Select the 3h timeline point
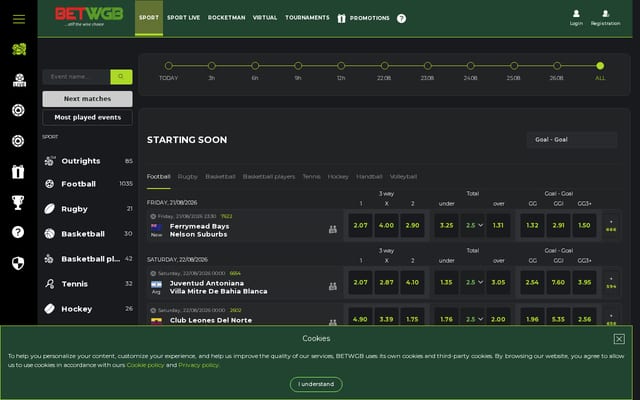The image size is (640, 400). [211, 66]
